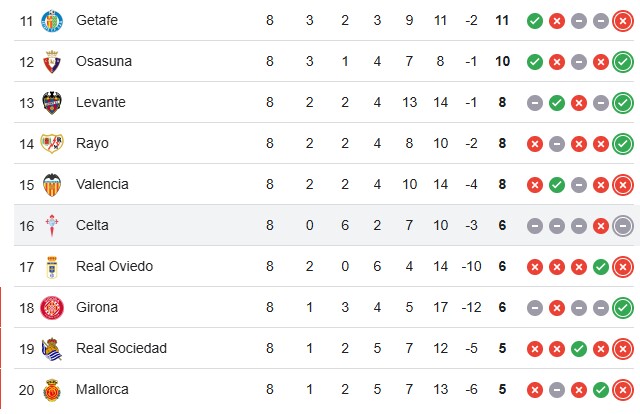
Task: Click the Levante club crest icon
Action: [52, 102]
